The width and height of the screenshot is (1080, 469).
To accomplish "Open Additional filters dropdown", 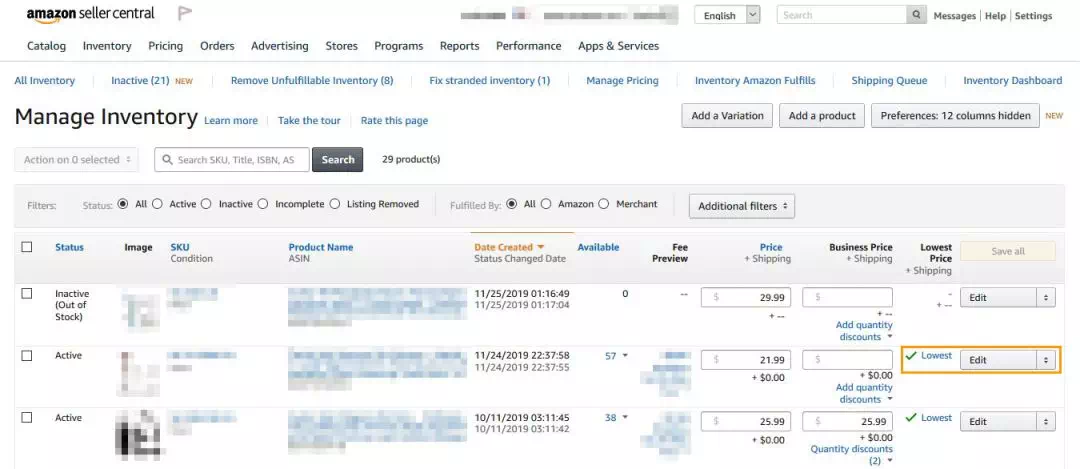I will tap(742, 206).
